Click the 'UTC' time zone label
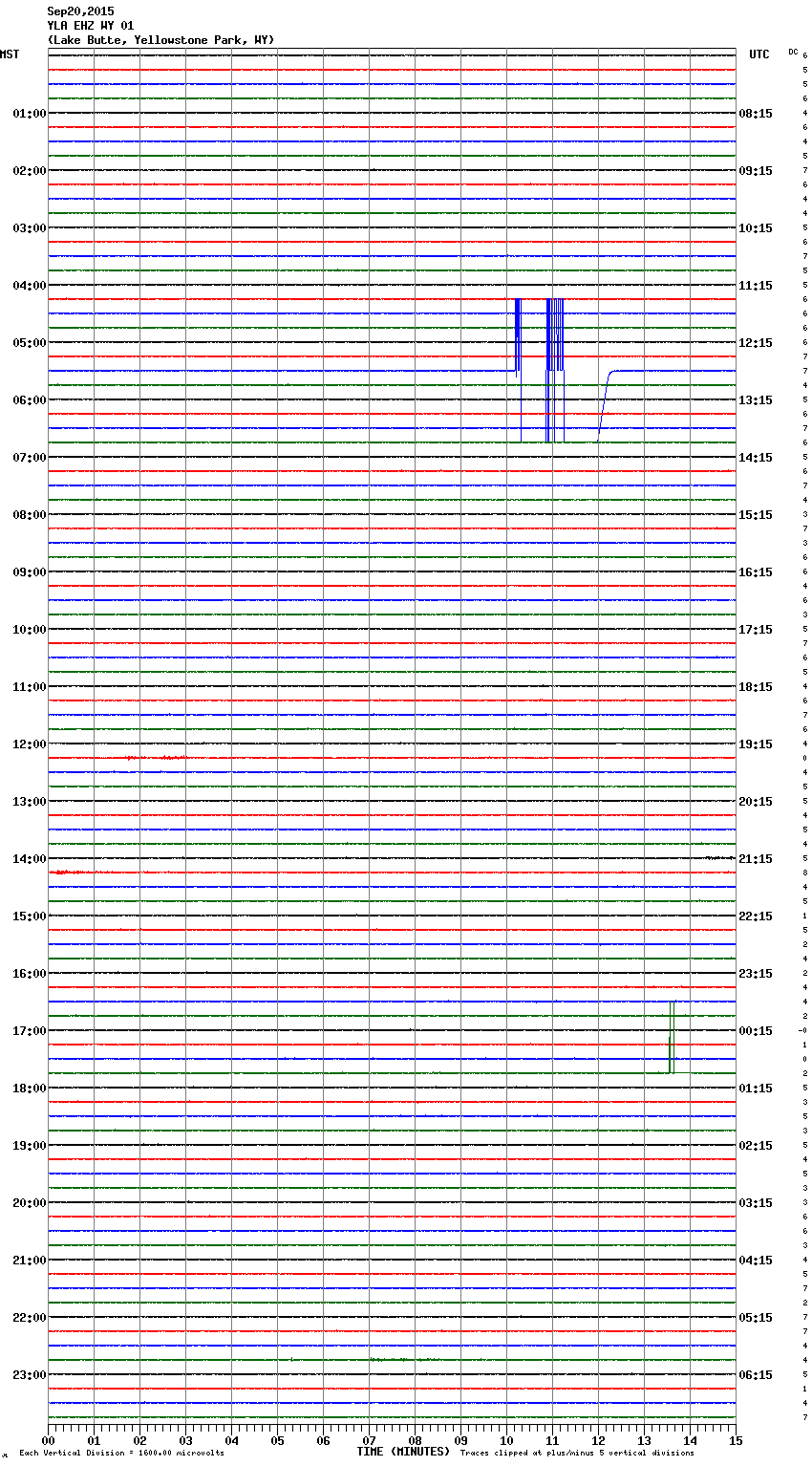 tap(759, 54)
